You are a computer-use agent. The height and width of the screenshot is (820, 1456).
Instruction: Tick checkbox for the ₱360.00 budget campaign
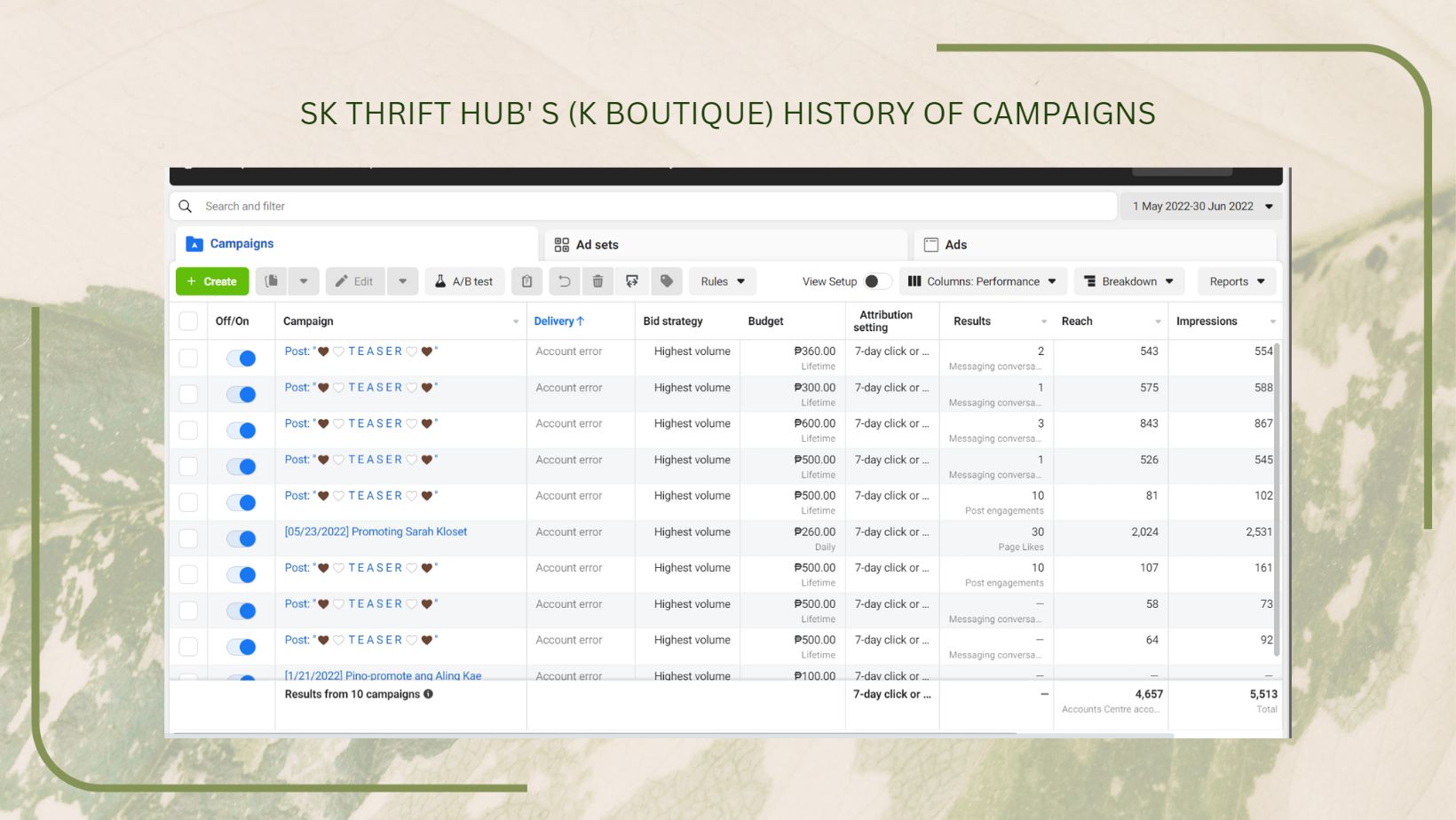(188, 358)
